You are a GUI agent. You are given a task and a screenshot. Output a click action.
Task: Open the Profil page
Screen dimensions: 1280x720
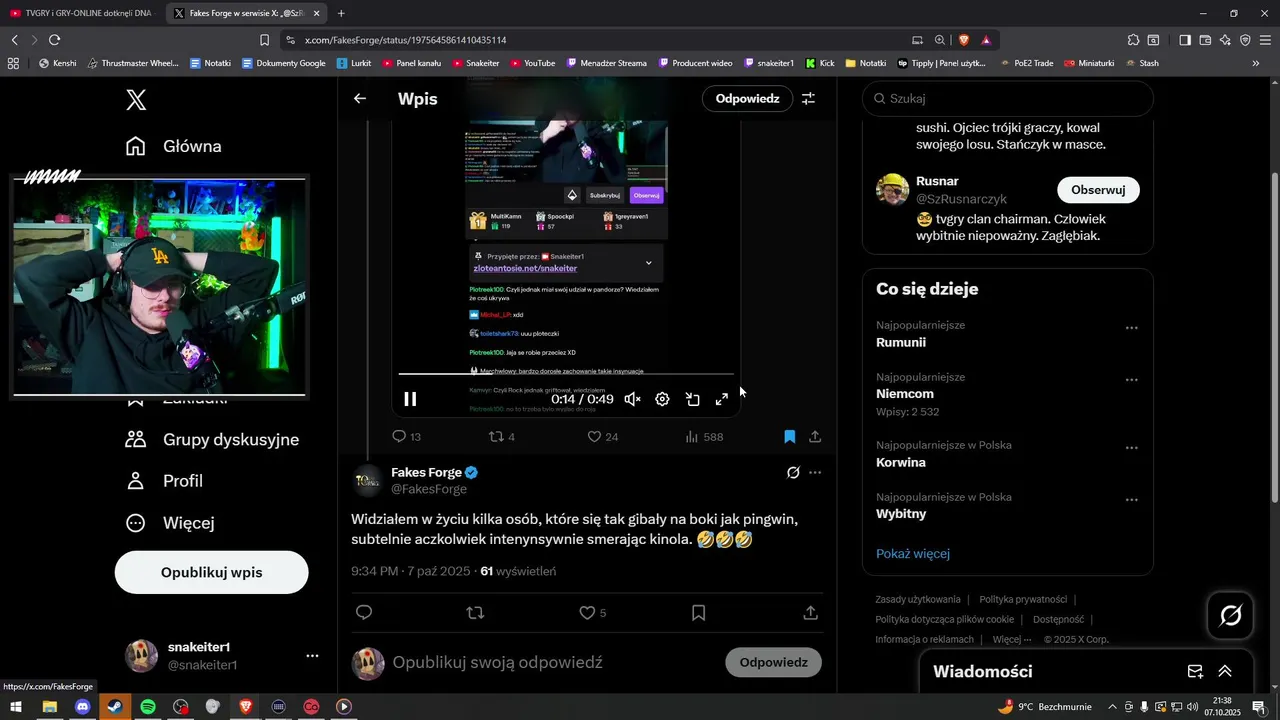pos(164,481)
